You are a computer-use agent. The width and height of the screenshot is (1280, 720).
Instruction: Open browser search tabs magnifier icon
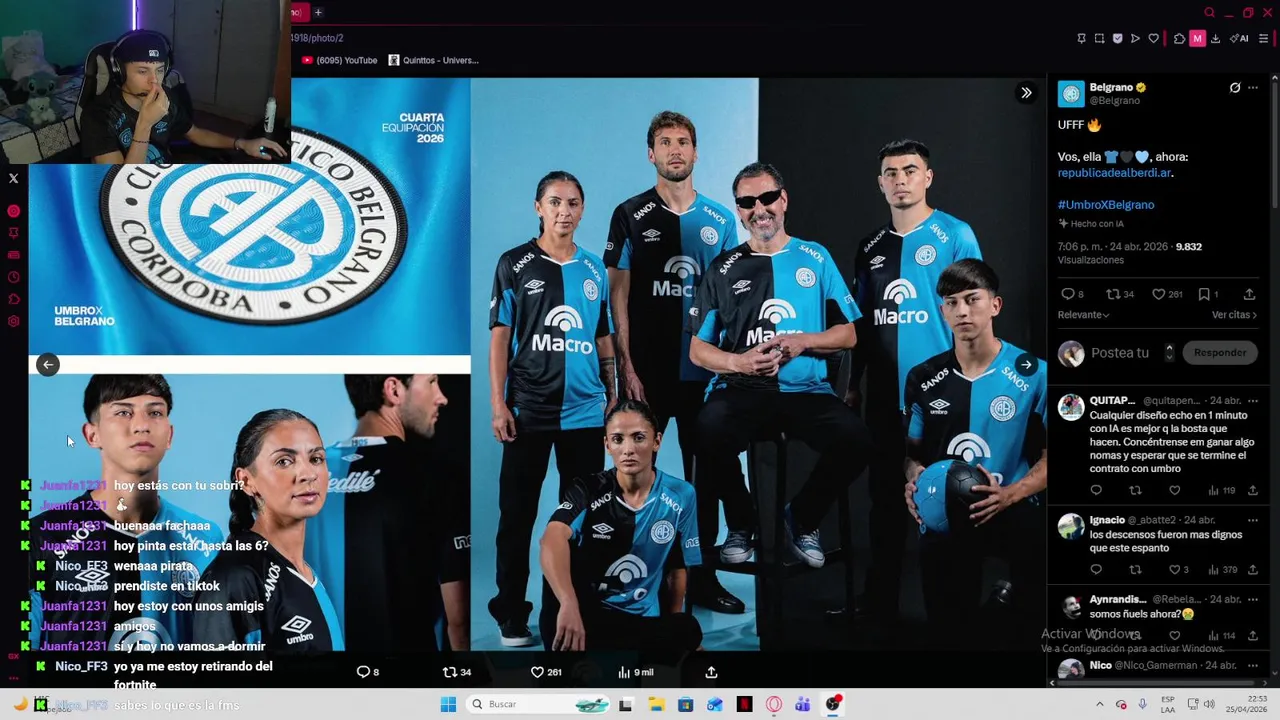point(1209,13)
